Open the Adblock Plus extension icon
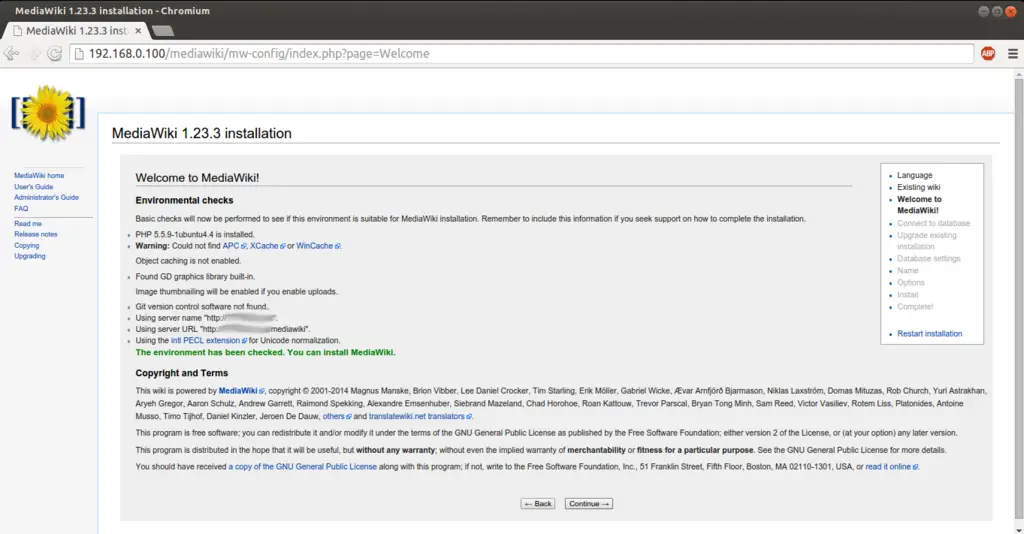This screenshot has width=1024, height=534. [x=987, y=54]
